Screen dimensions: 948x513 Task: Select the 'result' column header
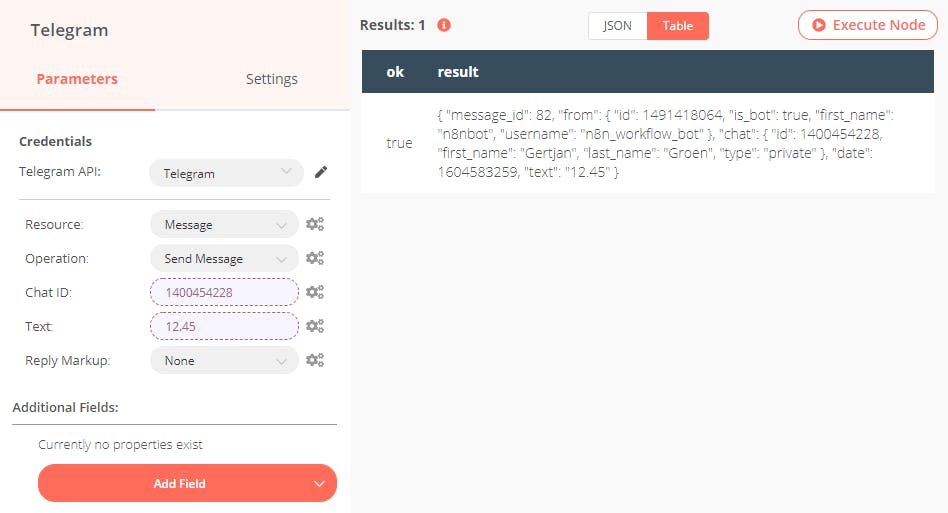tap(458, 72)
